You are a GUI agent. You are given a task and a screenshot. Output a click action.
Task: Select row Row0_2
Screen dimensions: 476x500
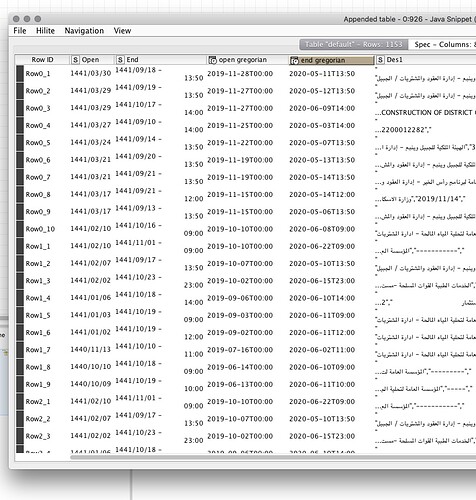click(38, 91)
